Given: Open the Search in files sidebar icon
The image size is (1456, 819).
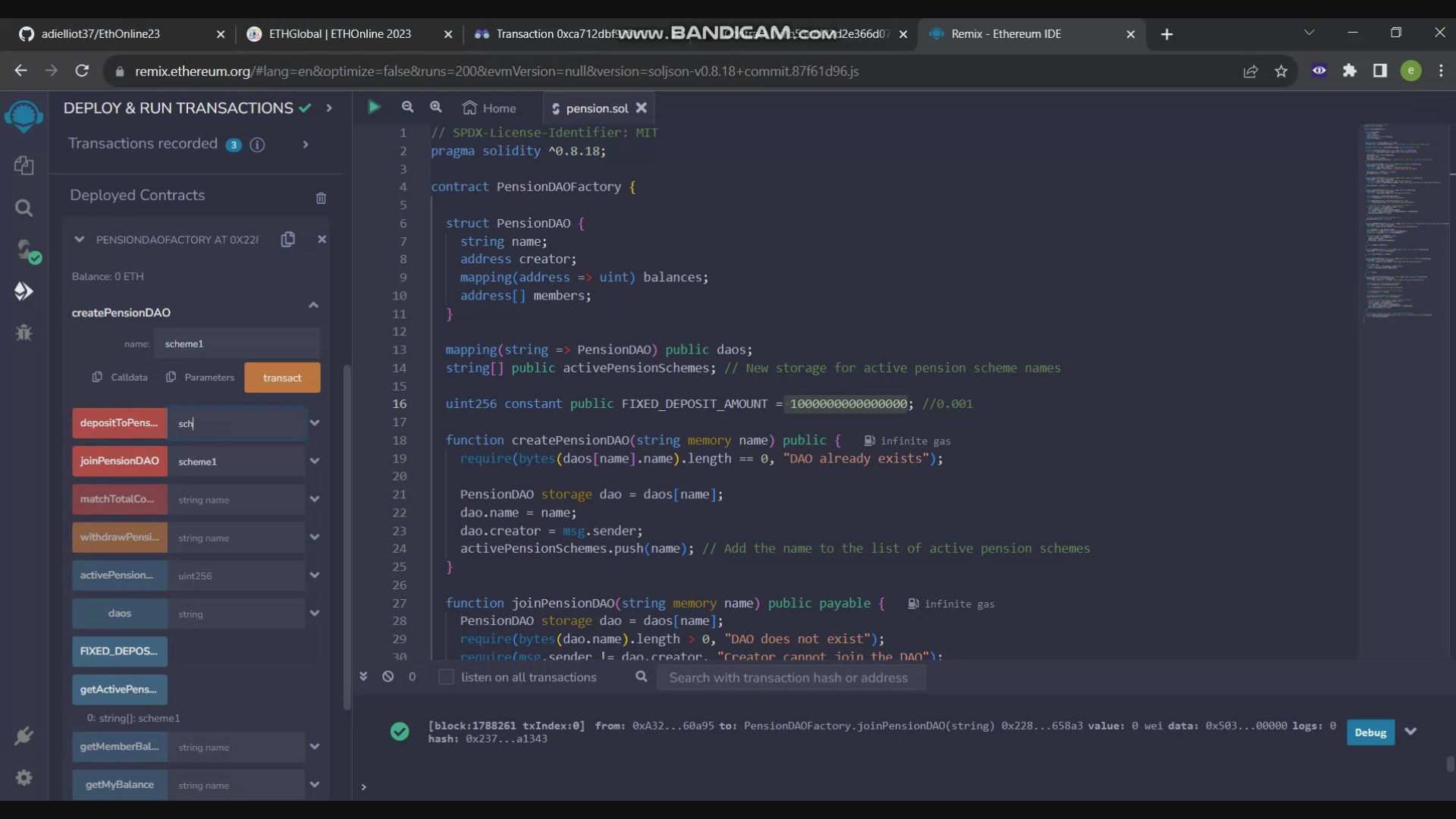Looking at the screenshot, I should [24, 208].
